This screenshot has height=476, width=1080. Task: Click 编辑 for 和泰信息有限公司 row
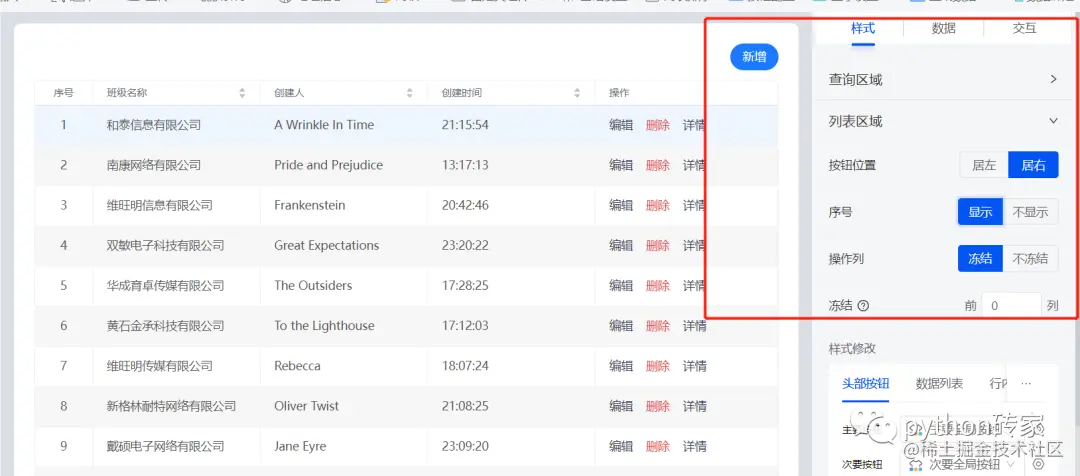(x=621, y=125)
